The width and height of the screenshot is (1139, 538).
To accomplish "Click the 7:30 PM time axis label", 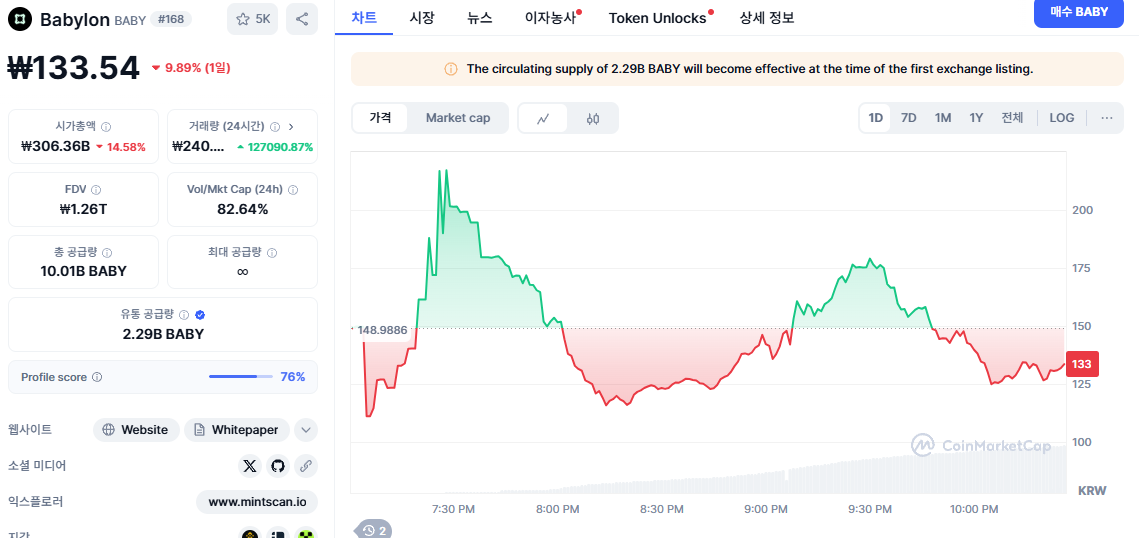I will point(453,509).
